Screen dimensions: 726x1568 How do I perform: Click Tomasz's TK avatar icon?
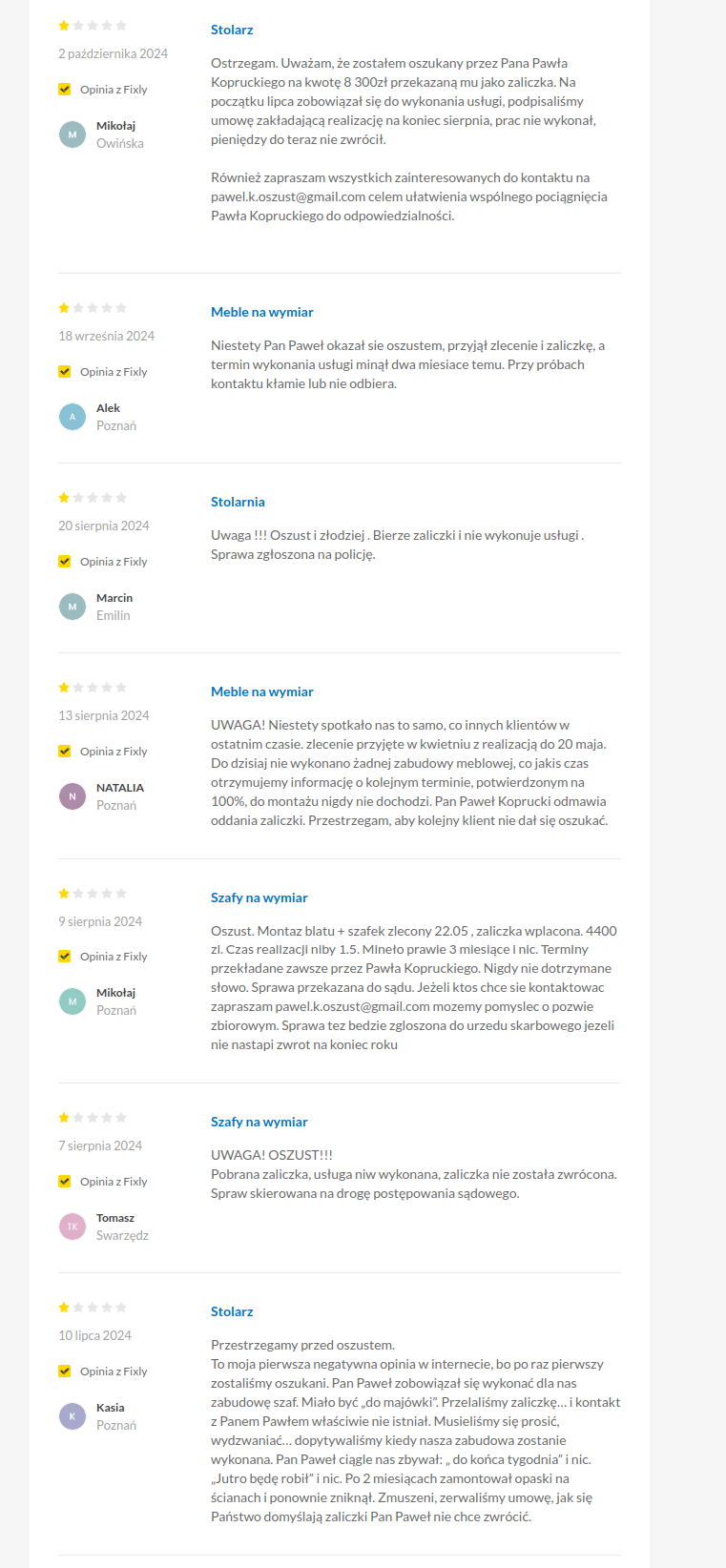pos(73,1227)
